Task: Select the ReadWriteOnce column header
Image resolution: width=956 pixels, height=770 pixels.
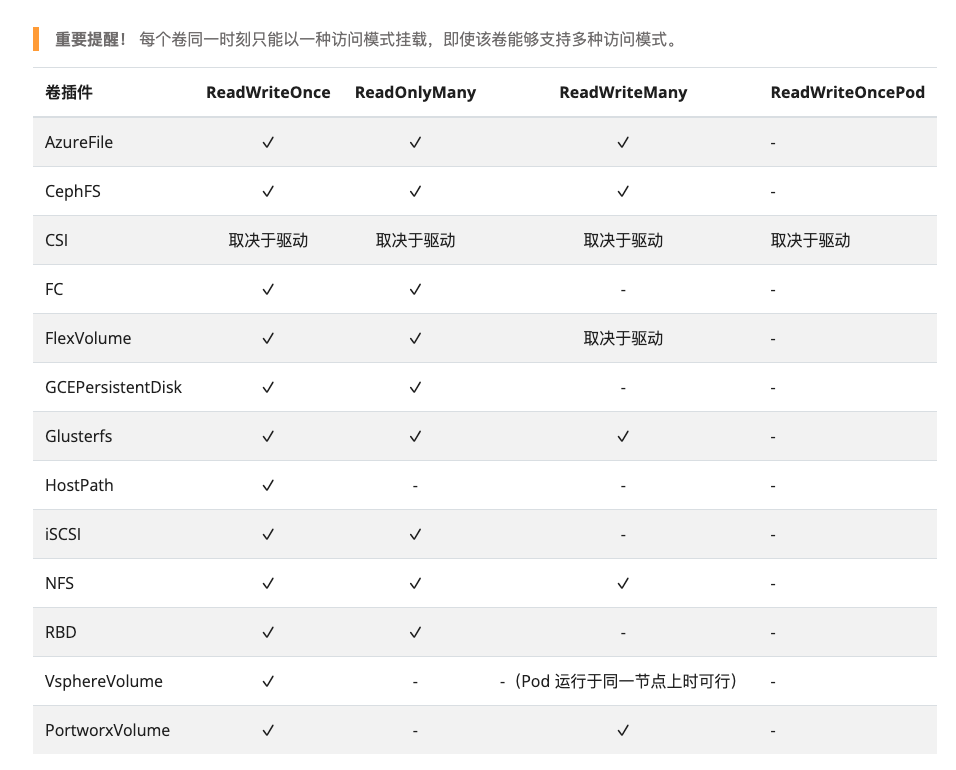Action: click(x=268, y=93)
